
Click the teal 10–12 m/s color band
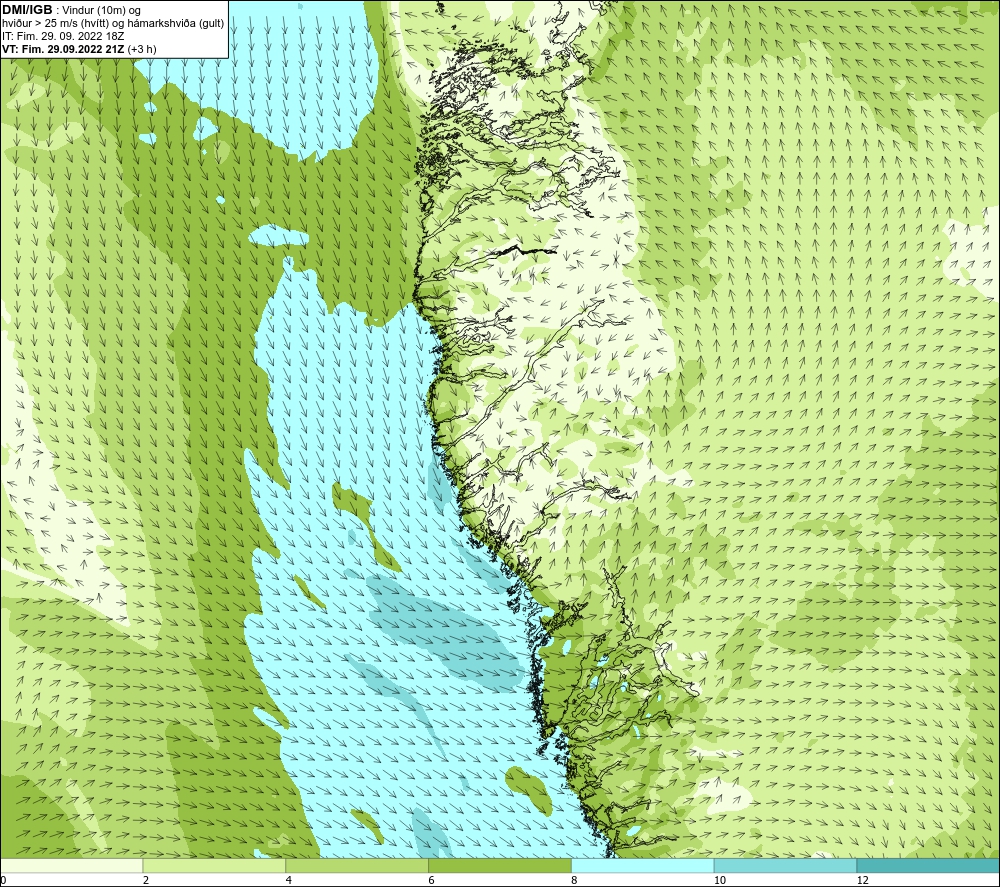[786, 865]
